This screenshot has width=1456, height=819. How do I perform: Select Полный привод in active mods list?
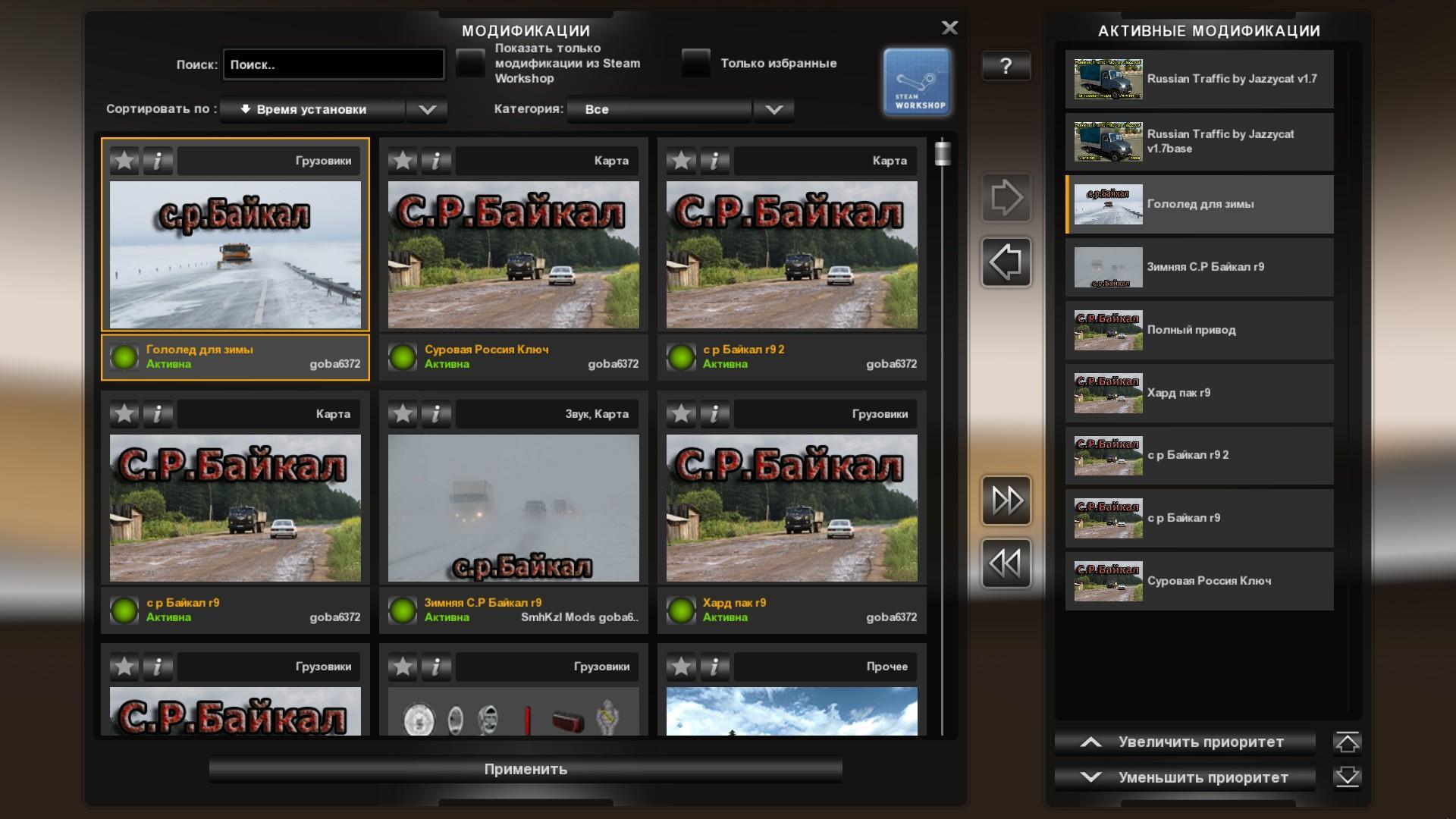(1199, 330)
